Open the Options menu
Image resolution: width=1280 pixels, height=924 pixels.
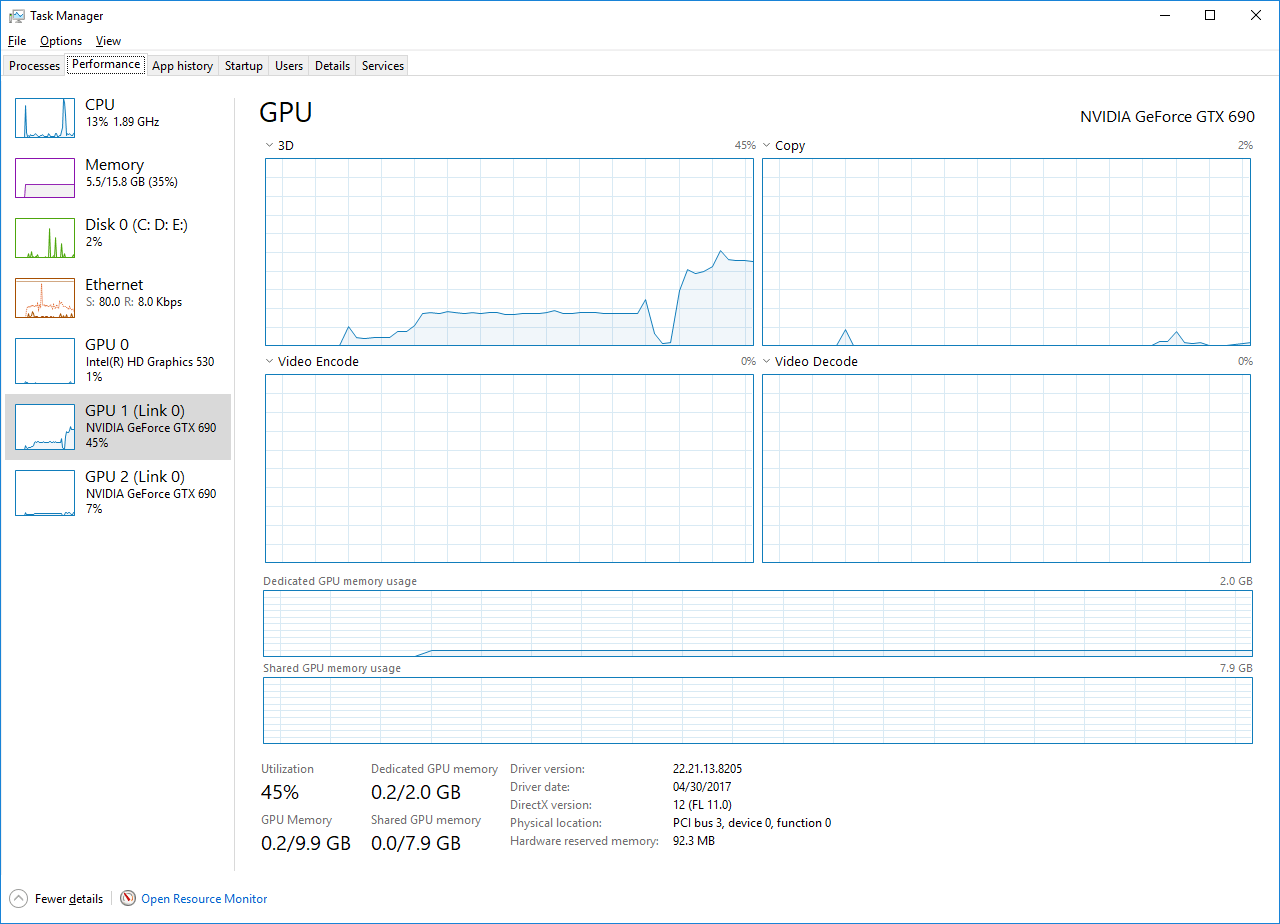click(60, 41)
